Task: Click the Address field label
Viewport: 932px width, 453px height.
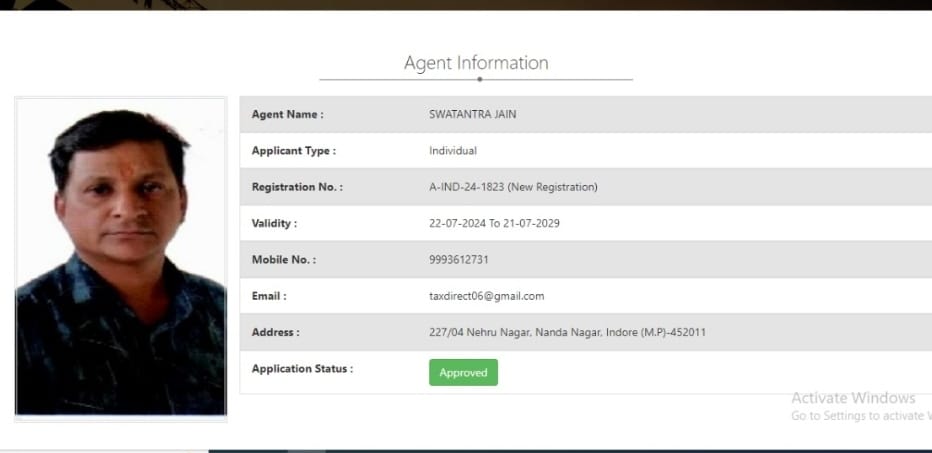Action: 275,332
